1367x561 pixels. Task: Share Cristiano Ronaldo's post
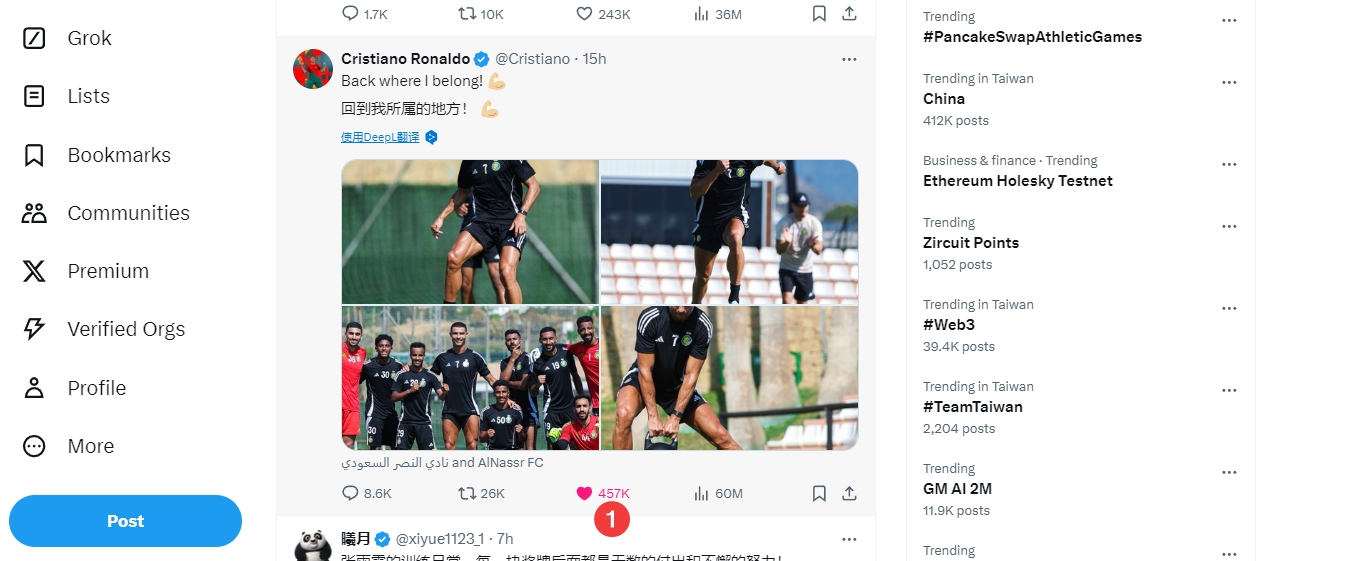849,493
